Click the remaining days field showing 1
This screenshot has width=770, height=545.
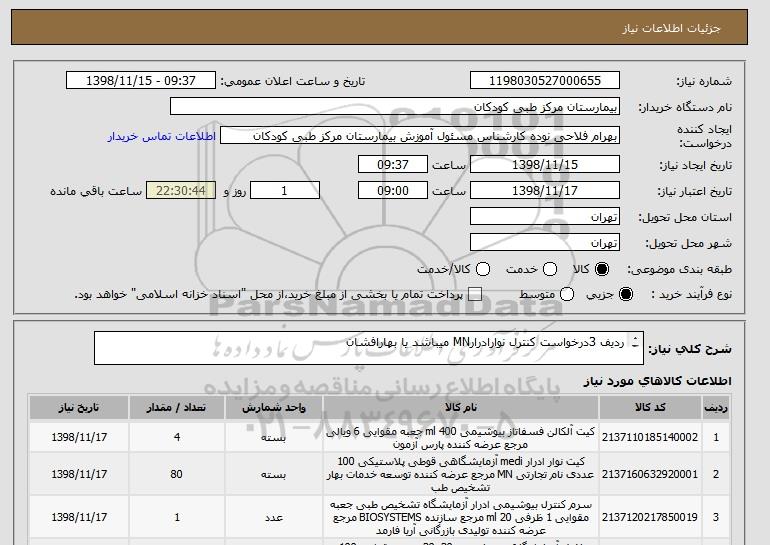[285, 191]
